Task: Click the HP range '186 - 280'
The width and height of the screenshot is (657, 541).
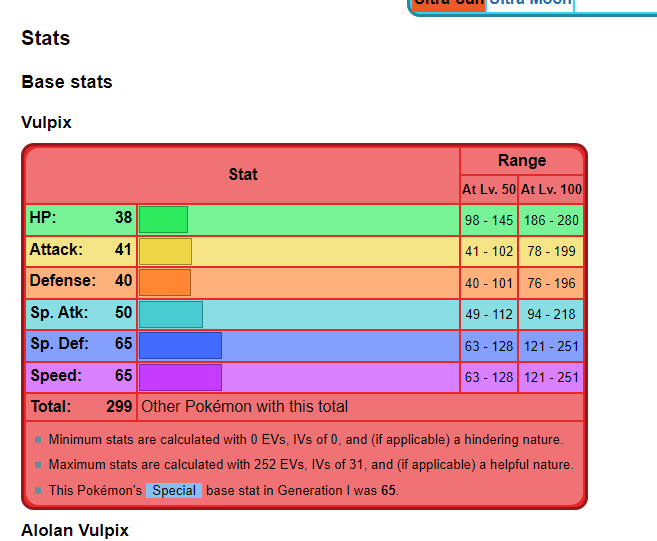Action: [x=551, y=220]
